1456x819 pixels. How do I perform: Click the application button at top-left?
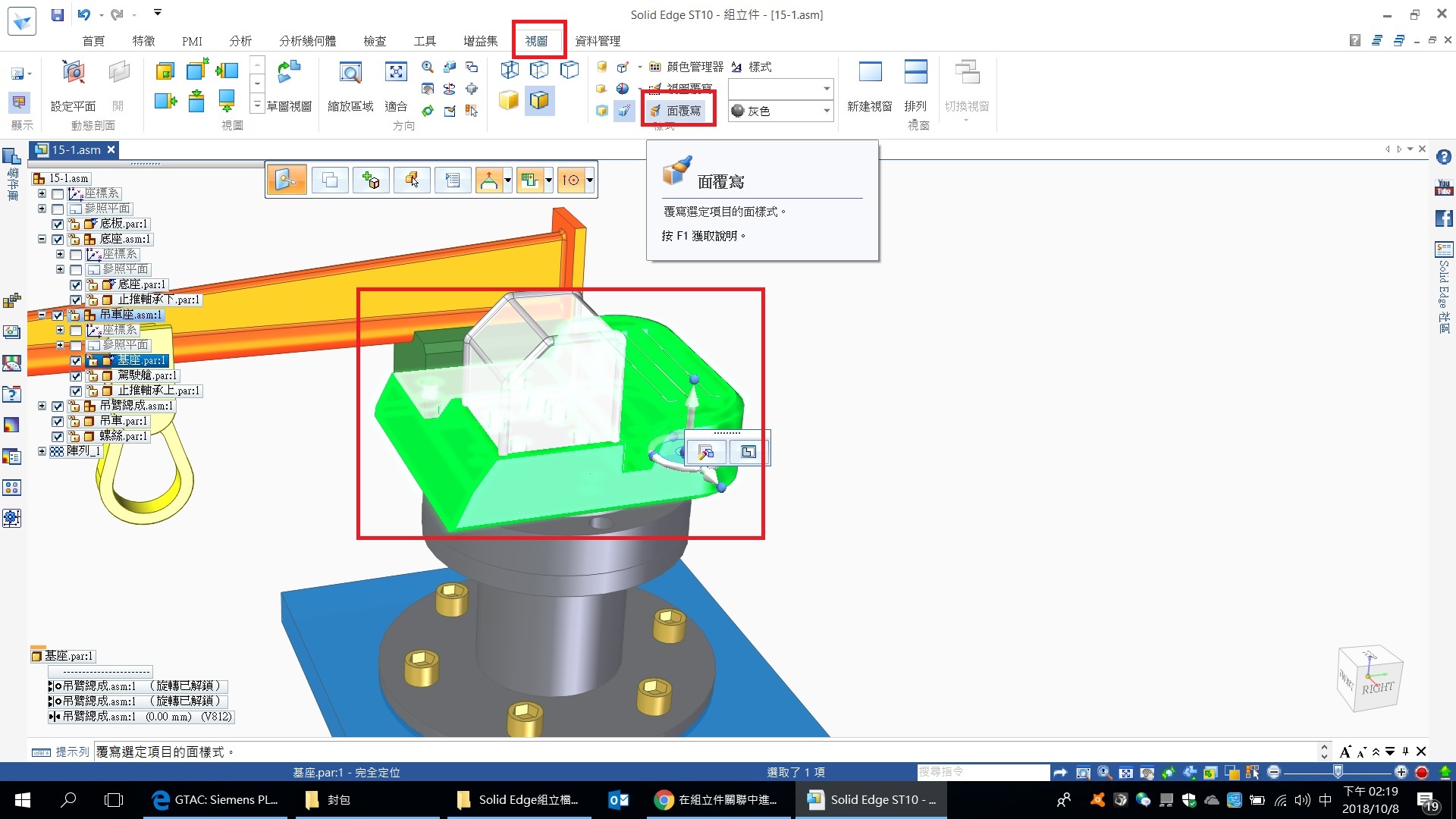coord(22,20)
